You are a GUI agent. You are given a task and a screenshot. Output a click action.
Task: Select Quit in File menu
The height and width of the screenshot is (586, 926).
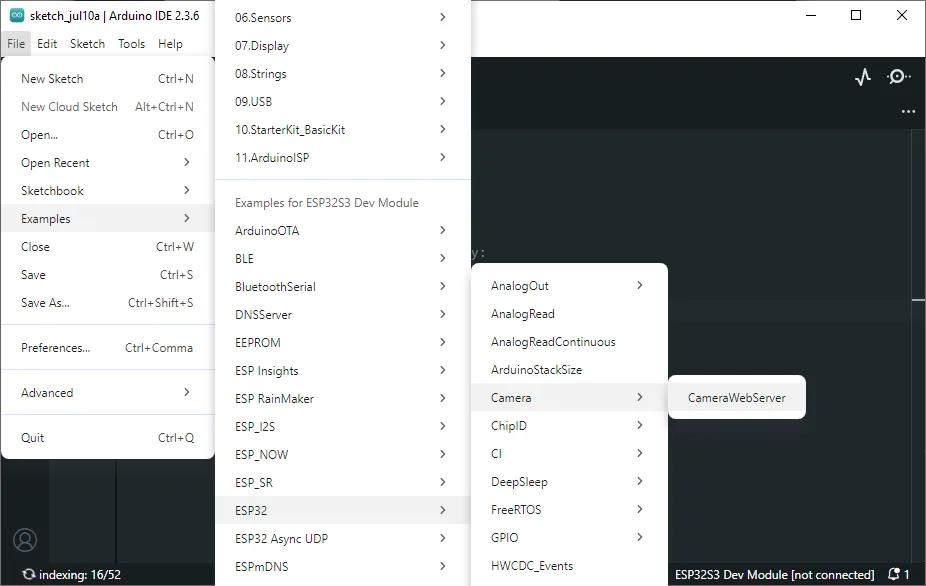(x=107, y=438)
